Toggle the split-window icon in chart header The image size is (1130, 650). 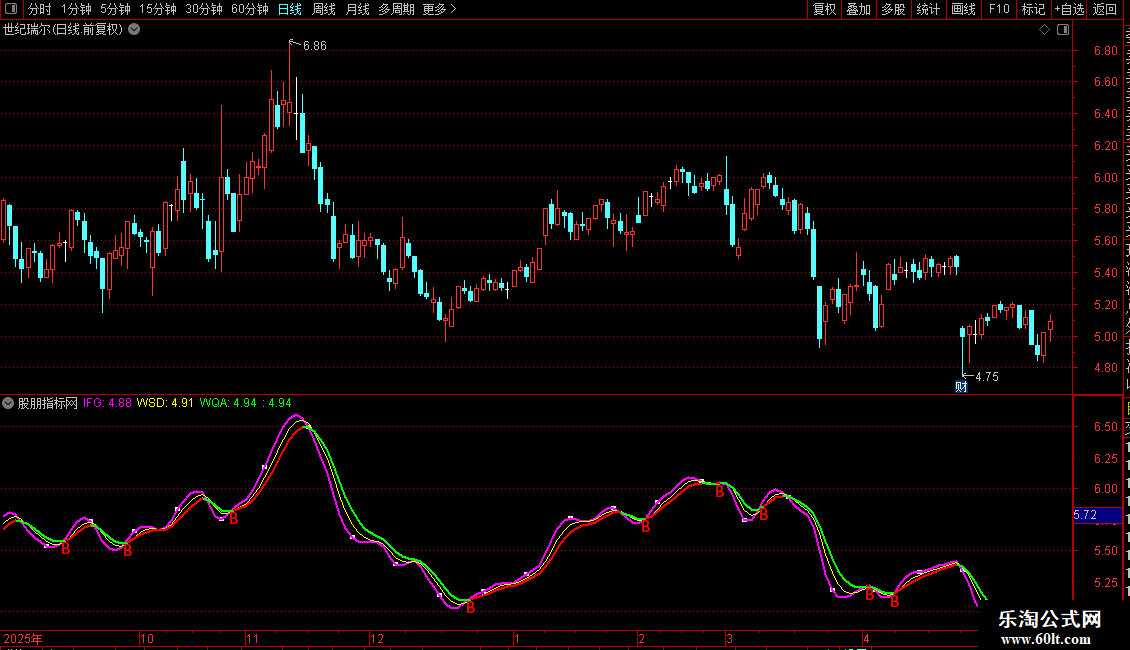tap(1063, 30)
